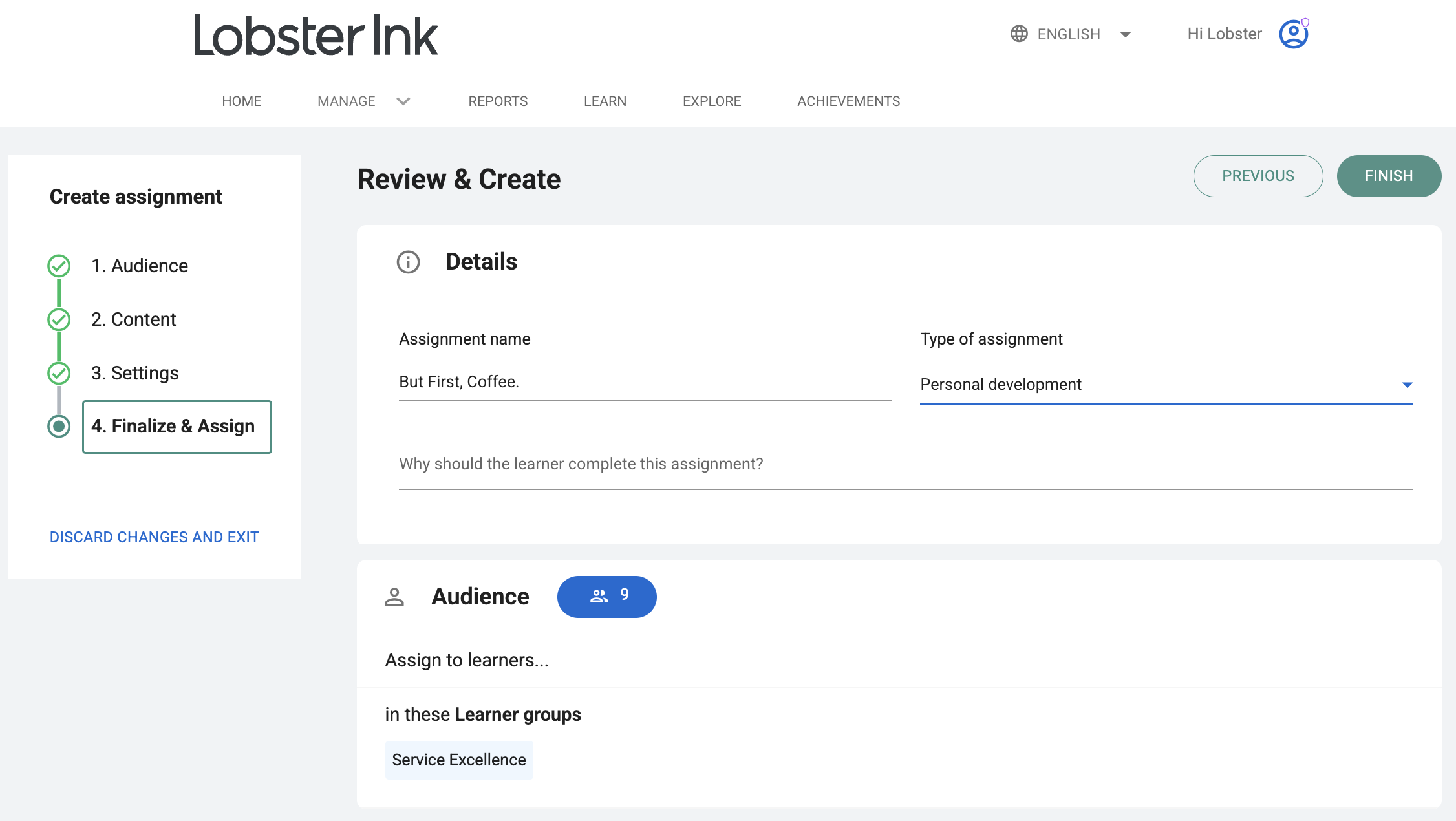Click the Service Excellence group chip

click(x=459, y=760)
